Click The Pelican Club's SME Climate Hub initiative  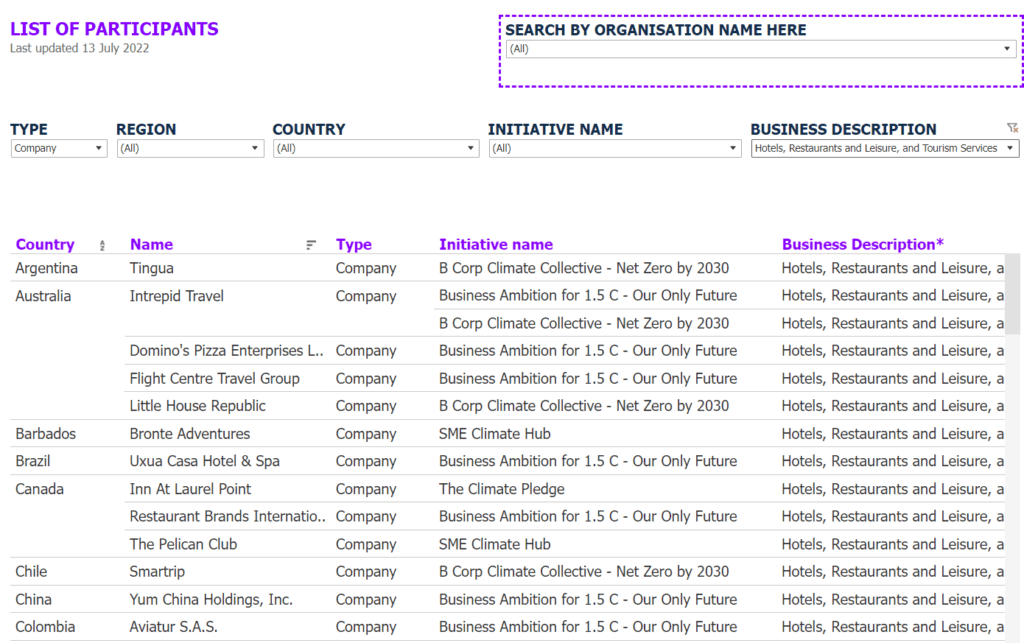494,544
